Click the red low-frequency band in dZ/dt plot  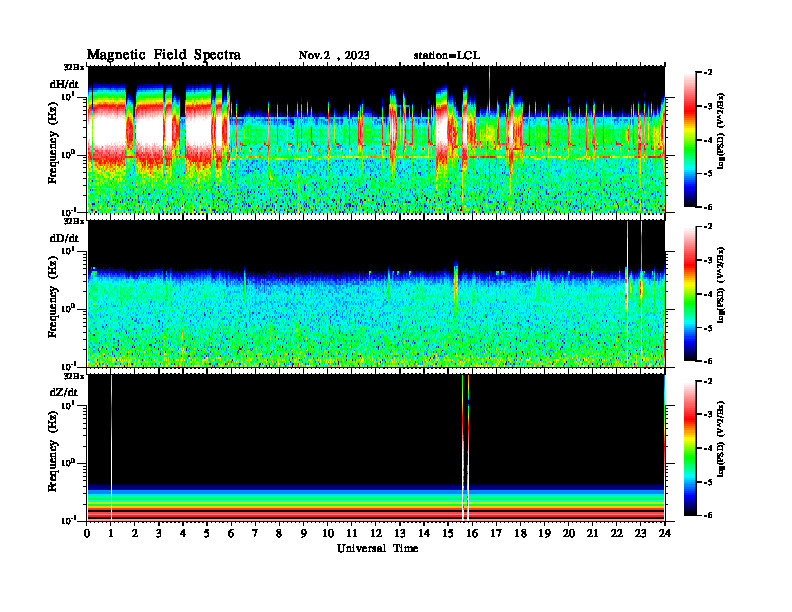click(x=376, y=513)
